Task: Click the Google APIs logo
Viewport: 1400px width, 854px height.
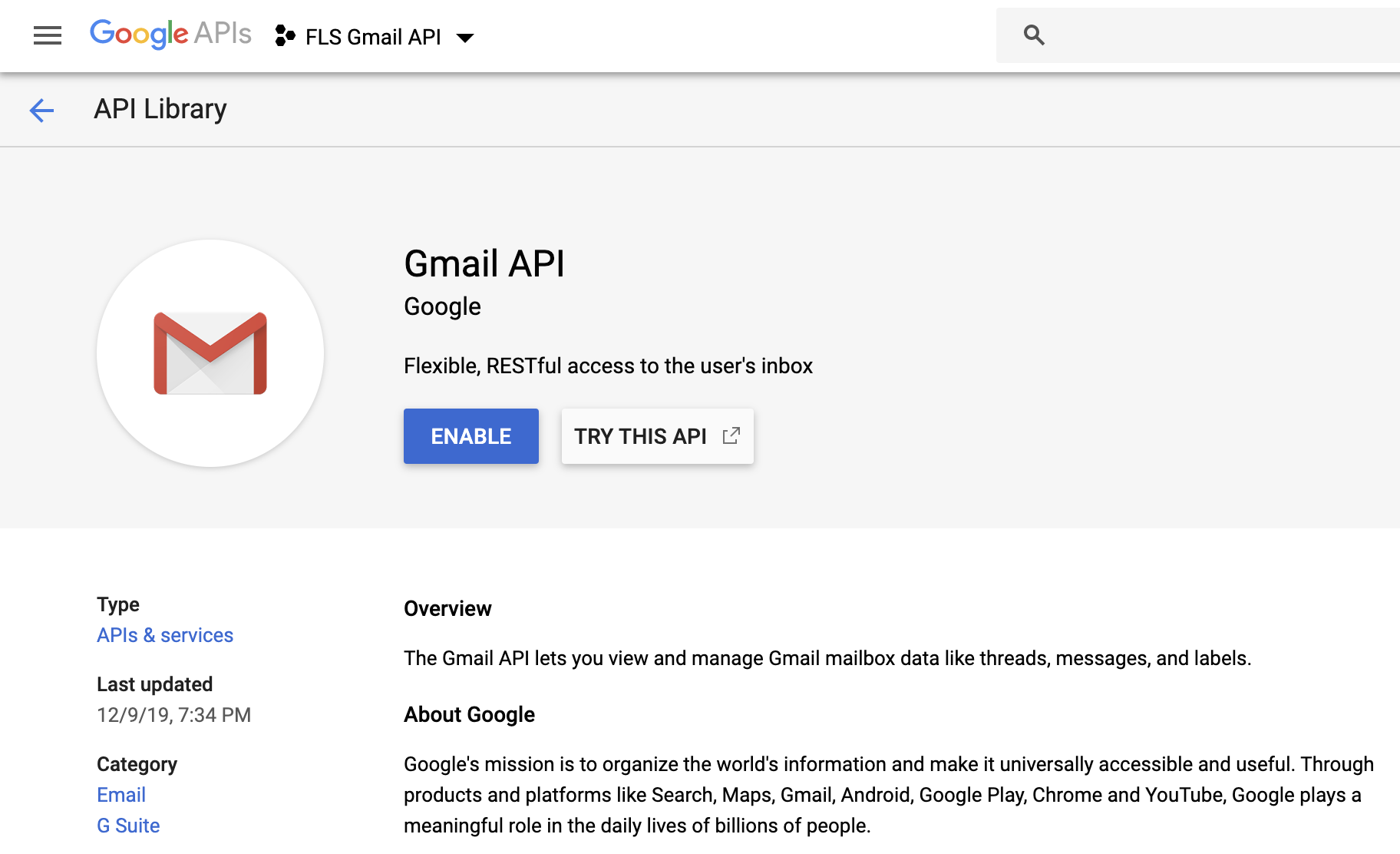Action: click(x=170, y=34)
